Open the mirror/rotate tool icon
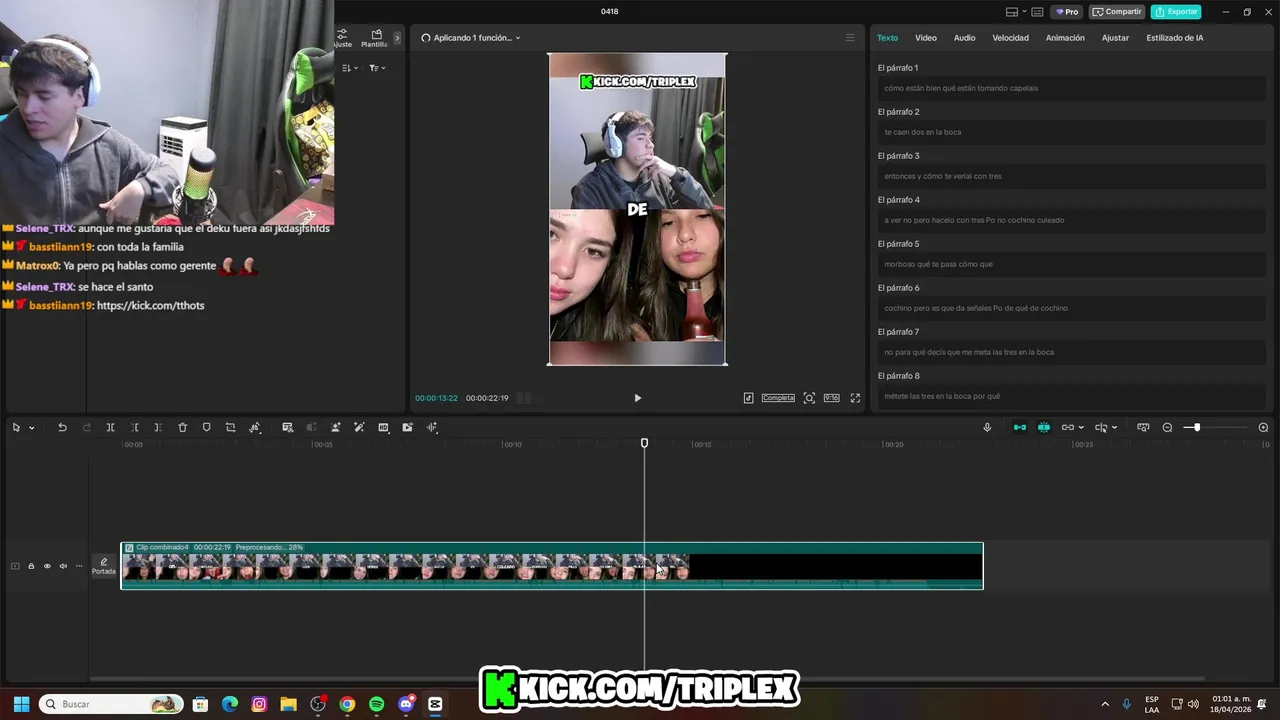Viewport: 1280px width, 720px height. click(x=255, y=428)
